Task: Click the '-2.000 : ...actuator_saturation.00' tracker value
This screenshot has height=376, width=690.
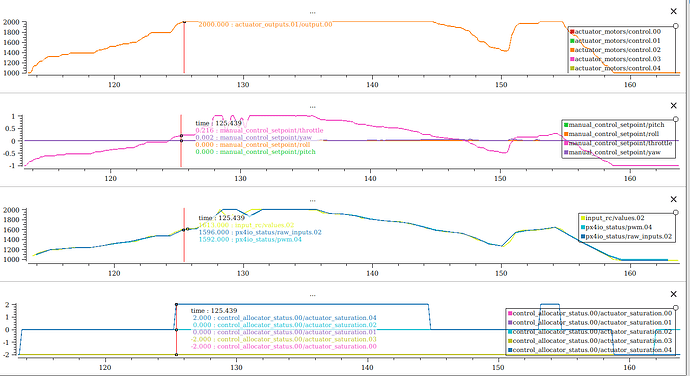Action: click(x=283, y=347)
